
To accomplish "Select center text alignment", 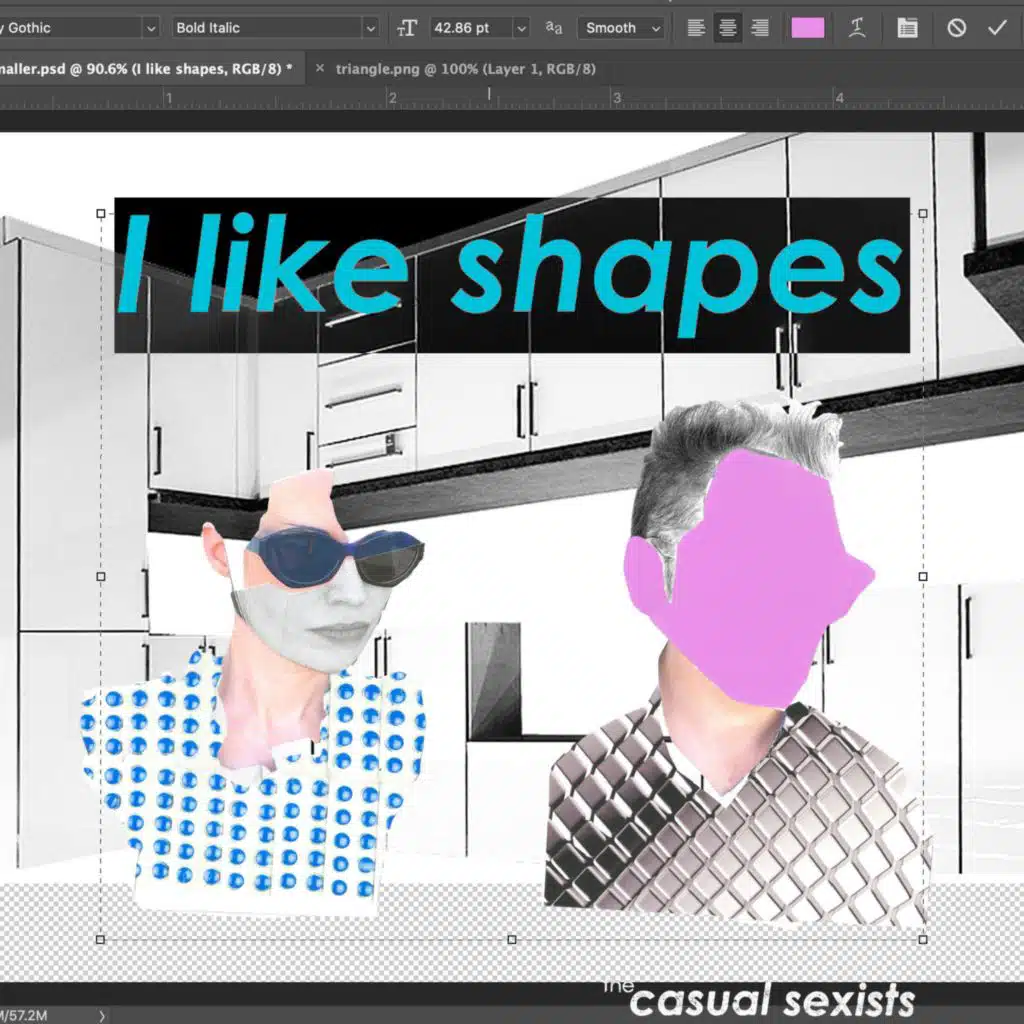I will tap(728, 28).
